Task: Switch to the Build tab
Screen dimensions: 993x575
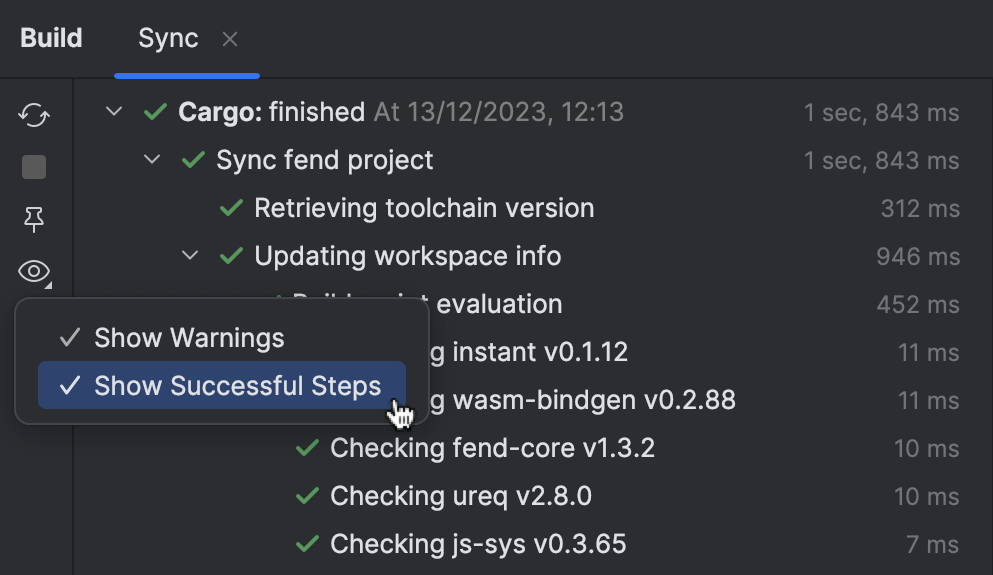Action: [51, 39]
